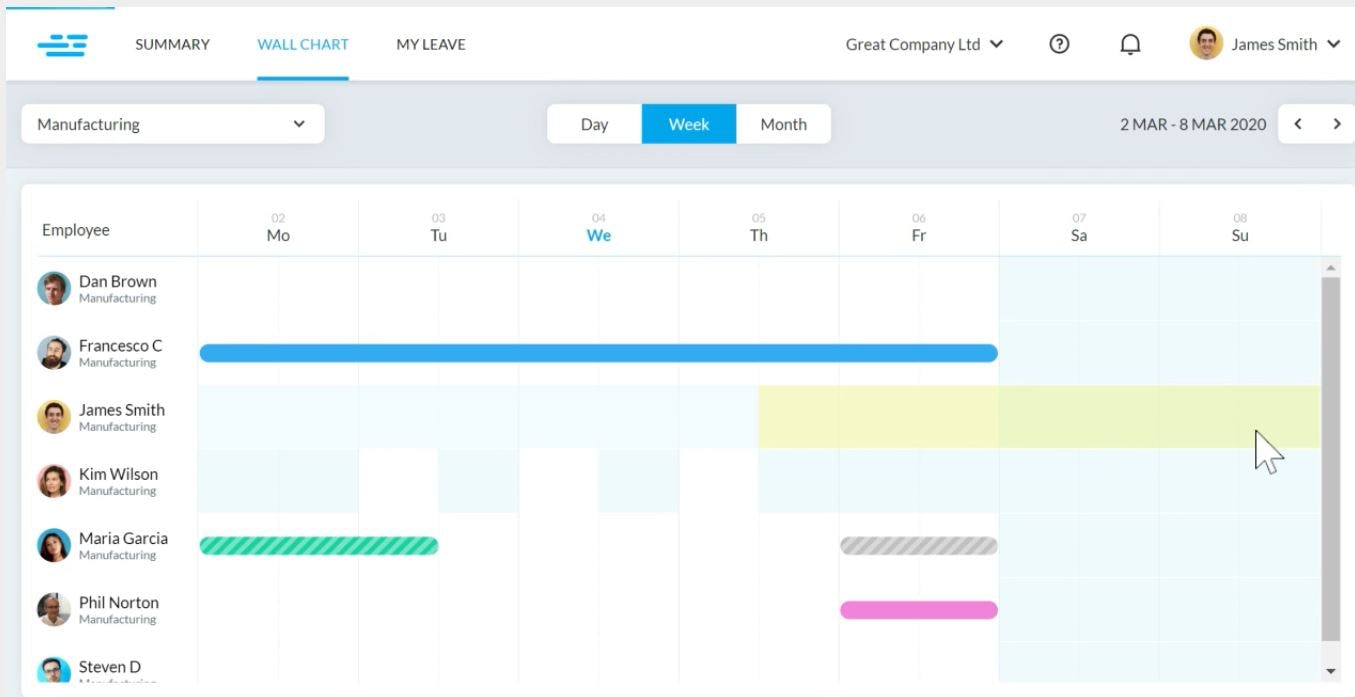Open Maria Garcia's pending gray leave request
The height and width of the screenshot is (697, 1355).
tap(917, 545)
